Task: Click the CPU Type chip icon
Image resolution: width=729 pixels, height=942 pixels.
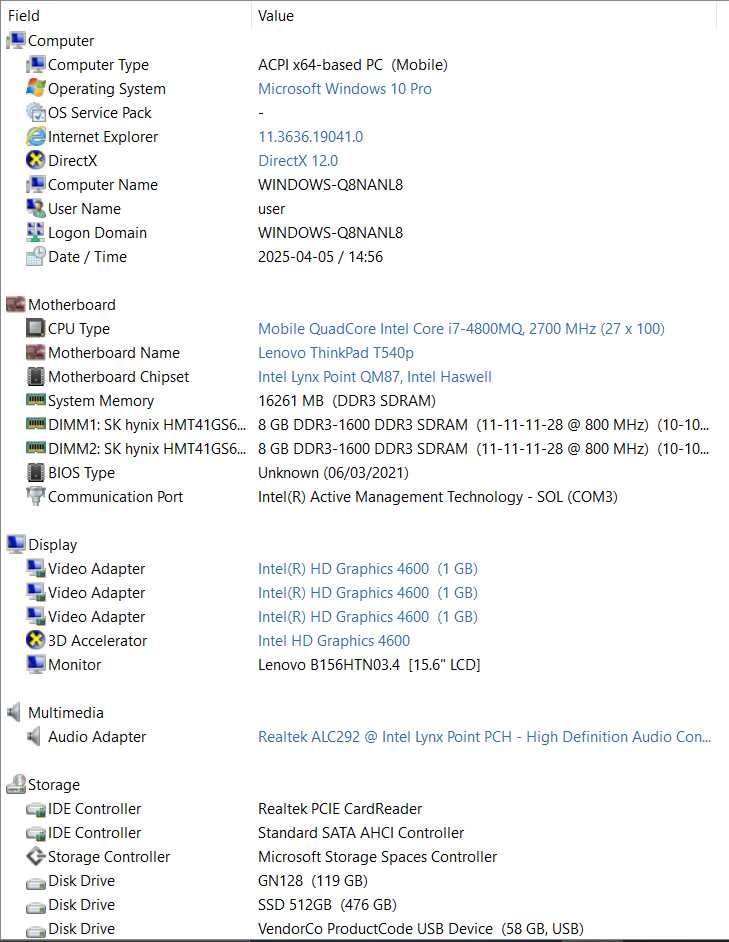Action: (x=35, y=329)
